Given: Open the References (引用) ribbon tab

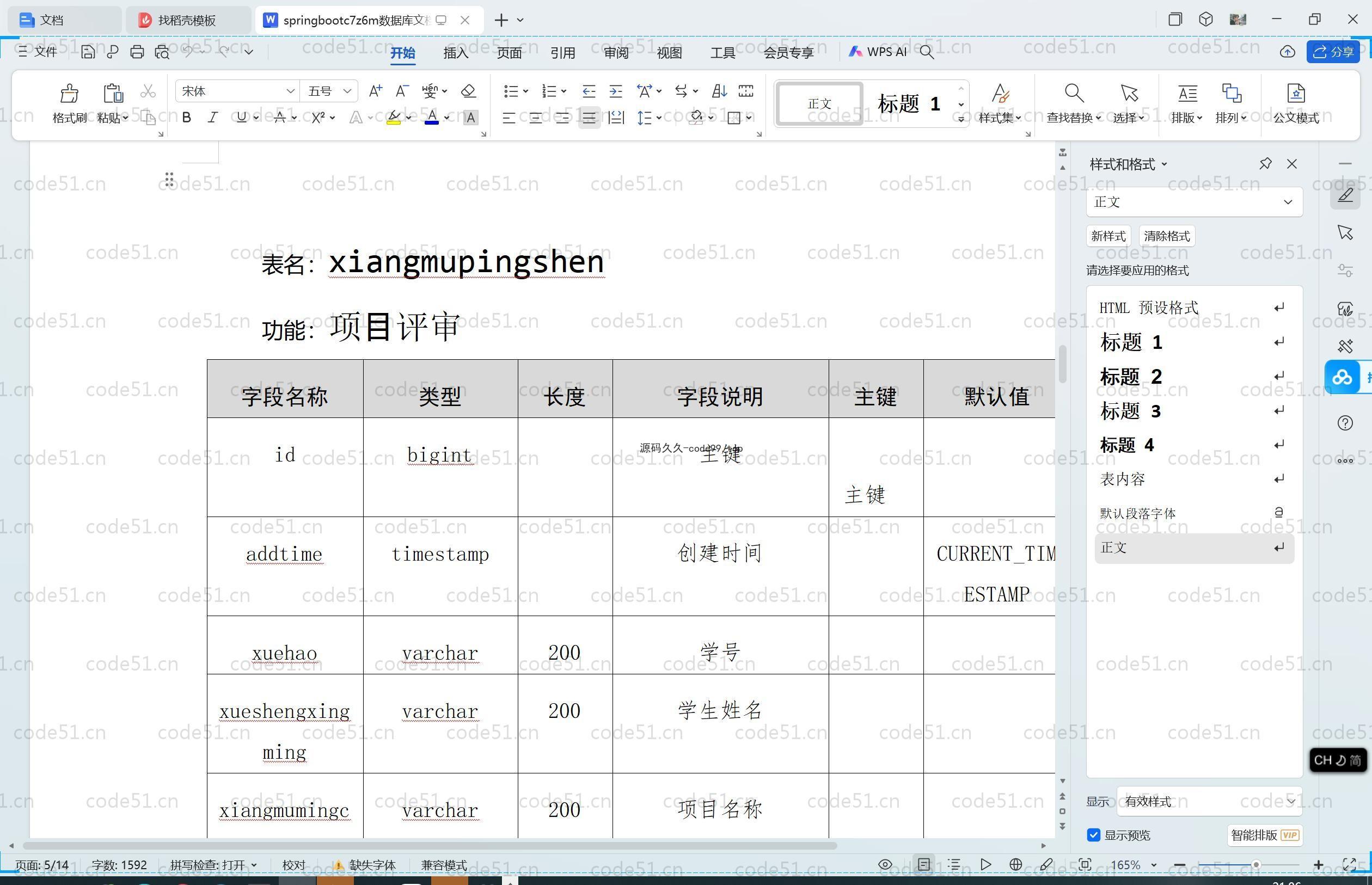Looking at the screenshot, I should [x=563, y=52].
